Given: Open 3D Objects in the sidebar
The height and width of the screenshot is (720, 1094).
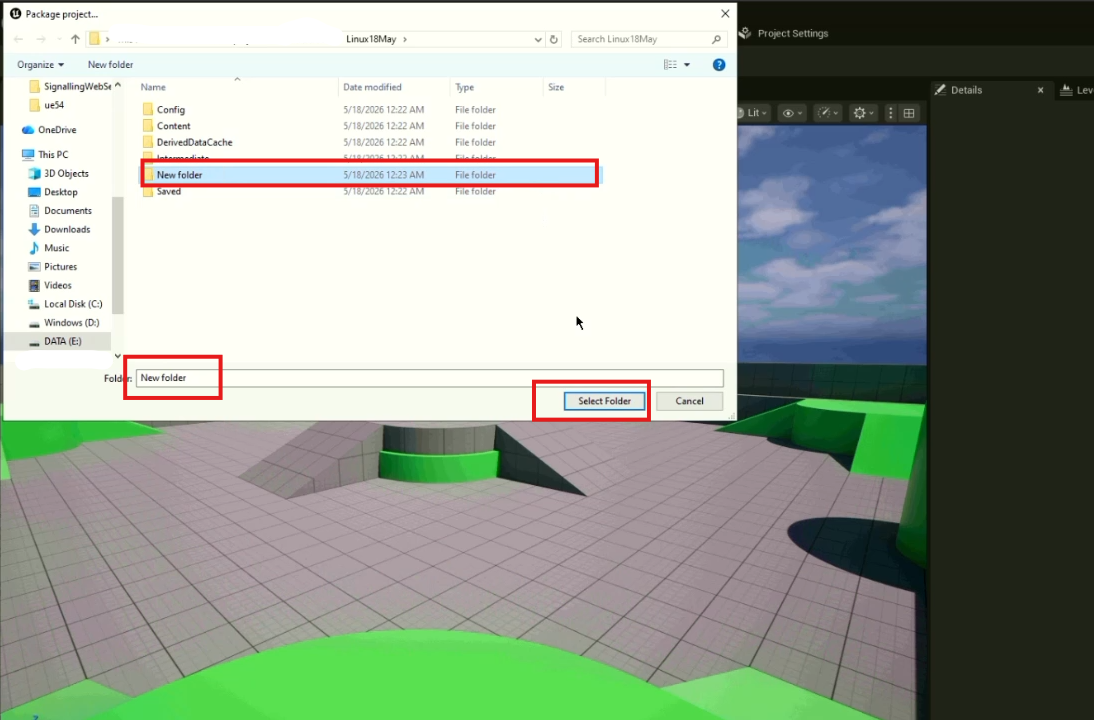Looking at the screenshot, I should [x=59, y=173].
